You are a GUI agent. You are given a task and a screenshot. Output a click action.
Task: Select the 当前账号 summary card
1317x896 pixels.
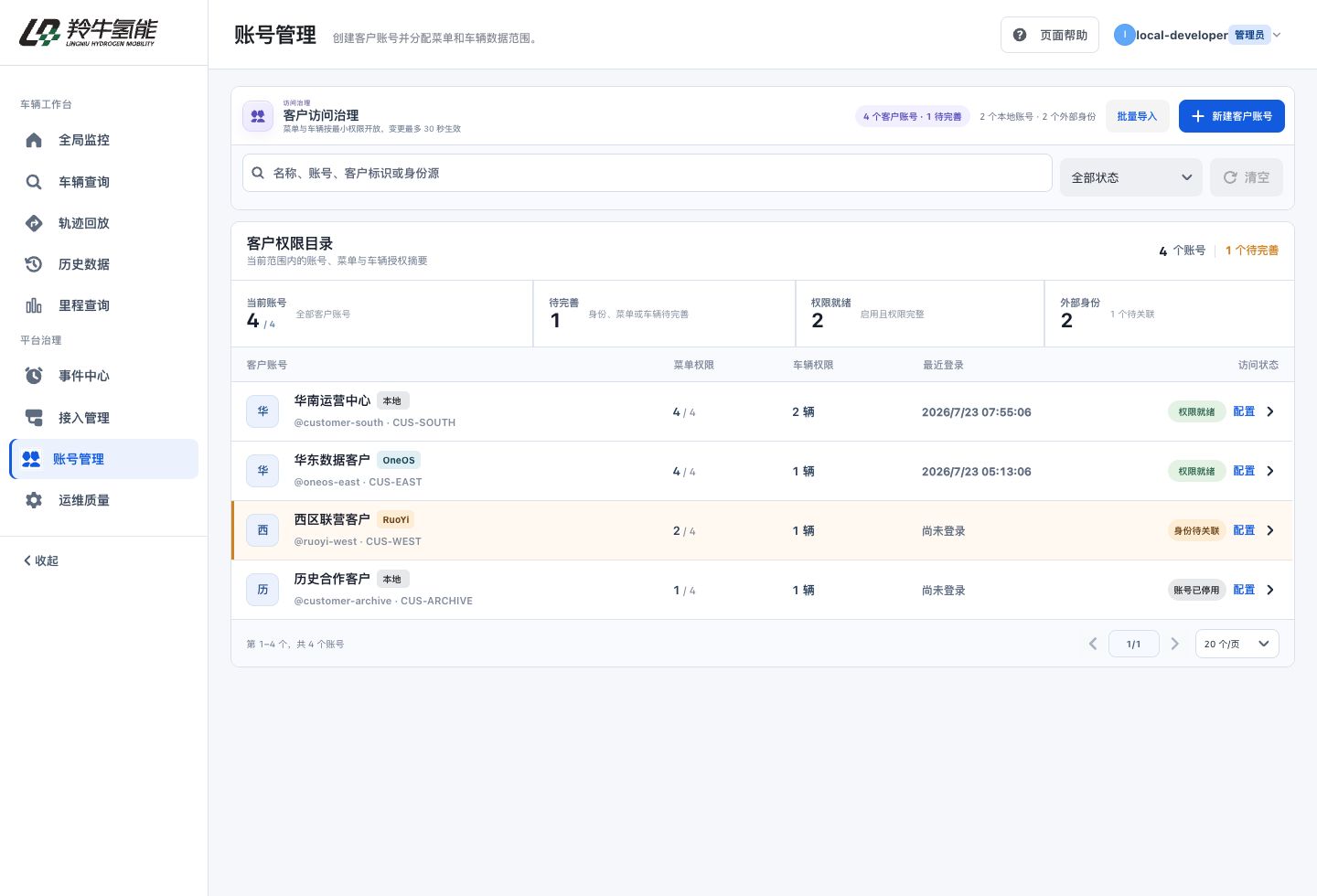382,314
